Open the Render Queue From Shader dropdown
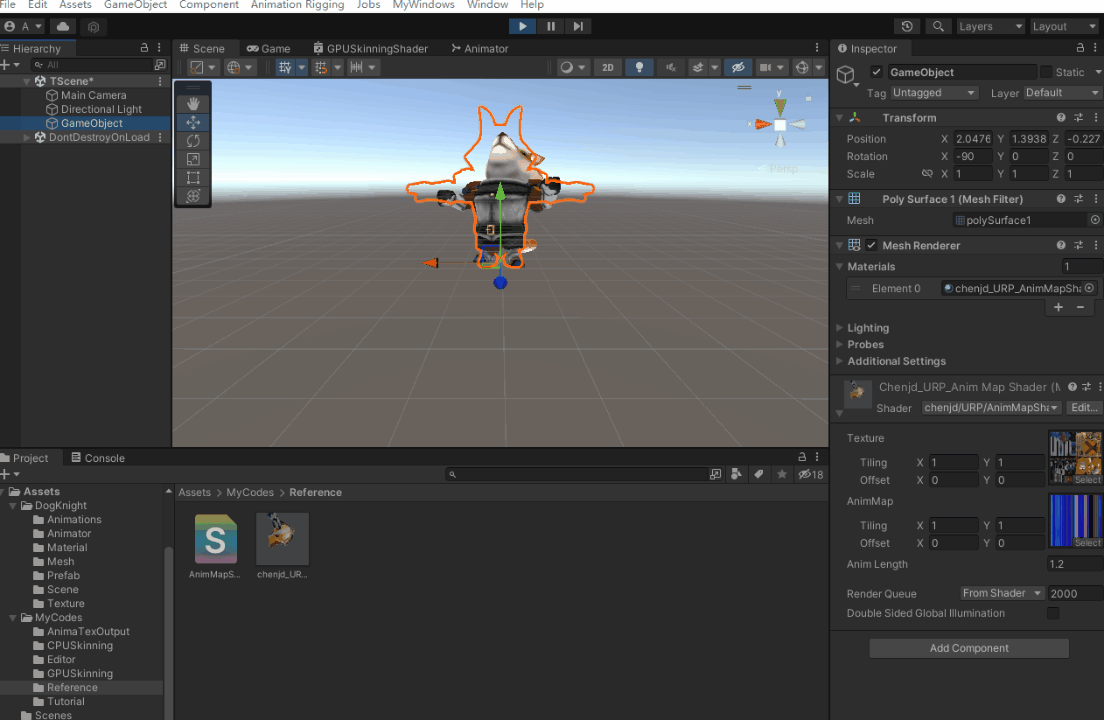Viewport: 1104px width, 720px height. (1001, 593)
